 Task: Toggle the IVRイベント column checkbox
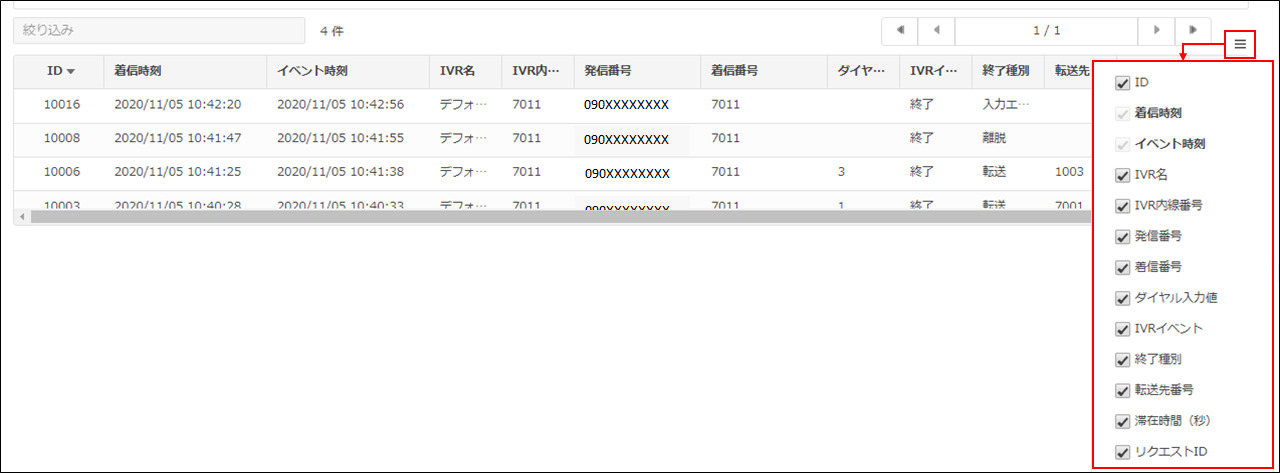pos(1122,329)
